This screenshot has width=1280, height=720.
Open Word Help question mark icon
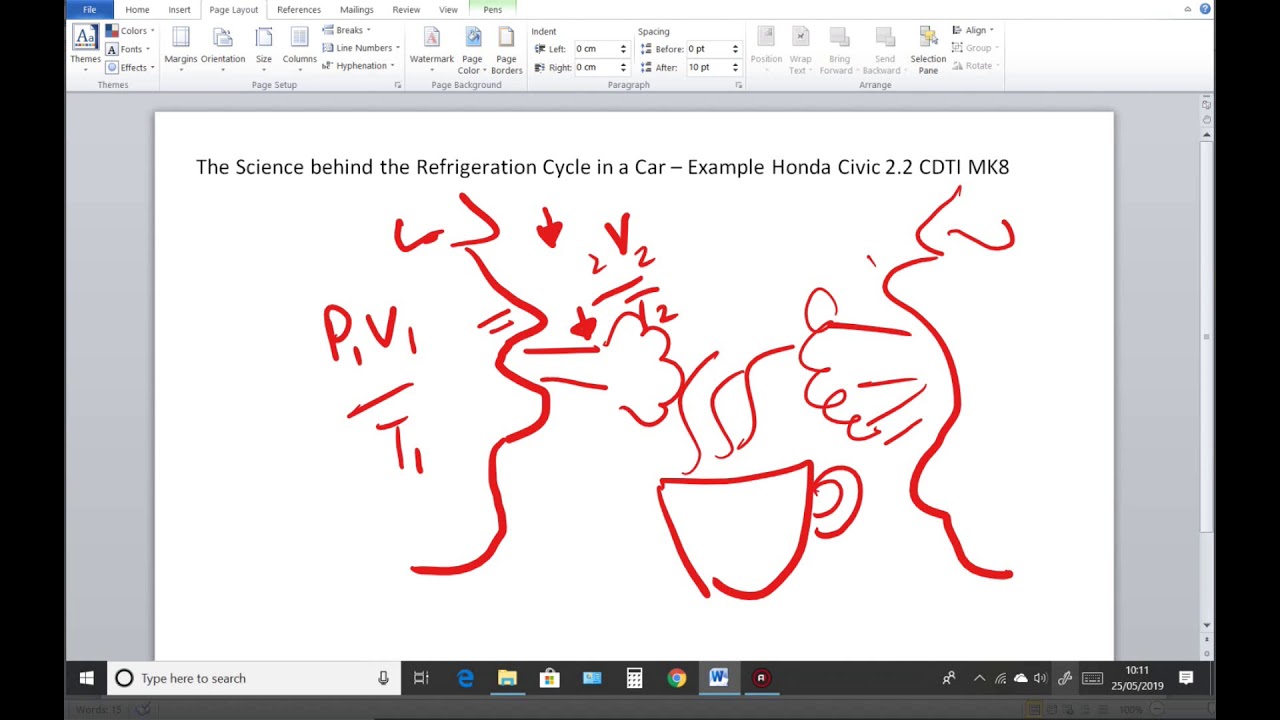tap(1205, 9)
